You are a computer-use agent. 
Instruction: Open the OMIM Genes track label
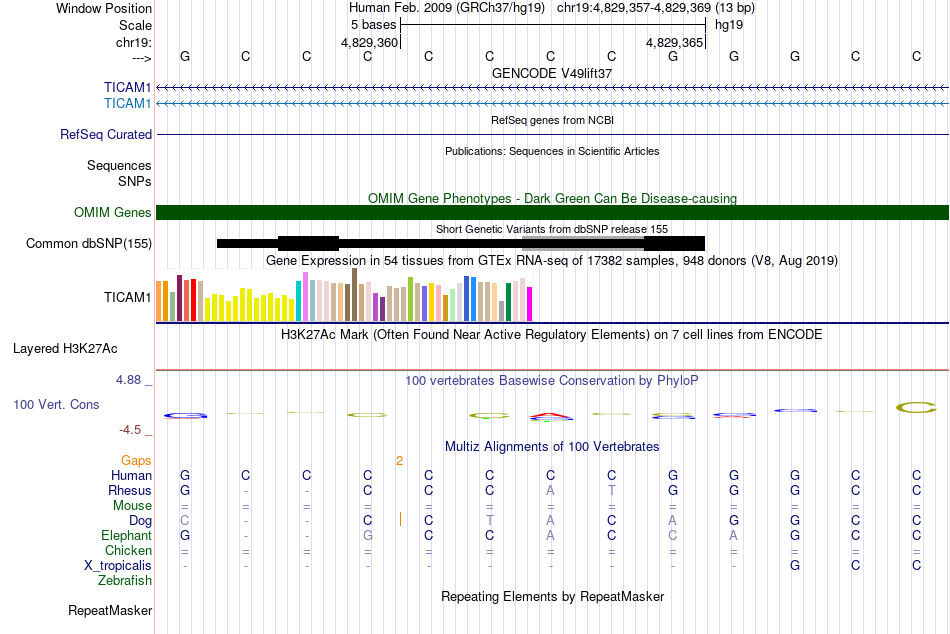click(112, 212)
